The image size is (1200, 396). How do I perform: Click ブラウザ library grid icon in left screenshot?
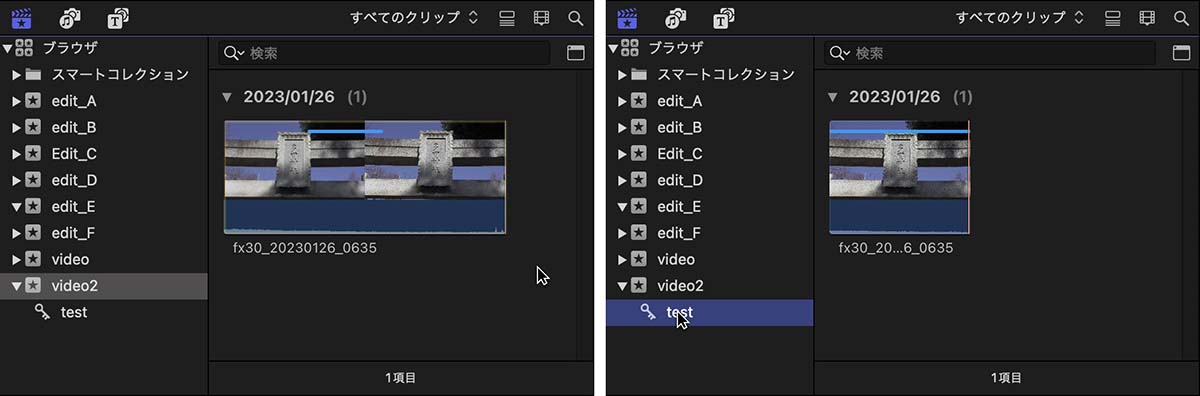(25, 48)
